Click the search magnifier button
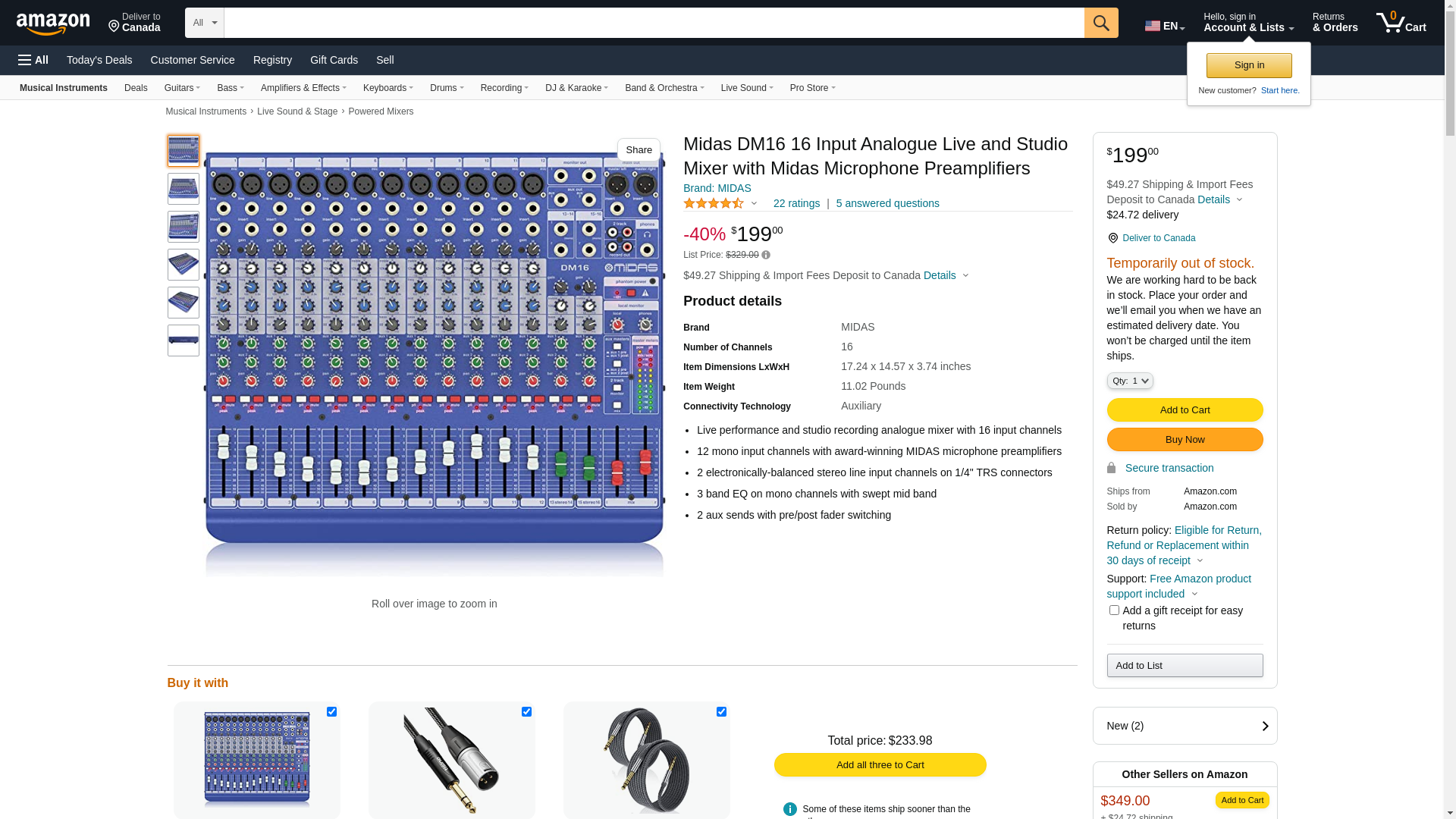 click(1100, 23)
